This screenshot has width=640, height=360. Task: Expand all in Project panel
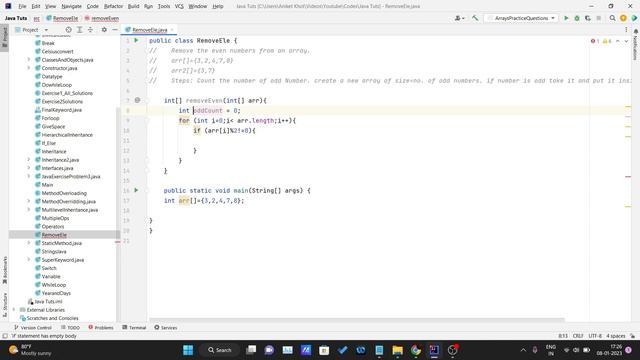point(80,30)
